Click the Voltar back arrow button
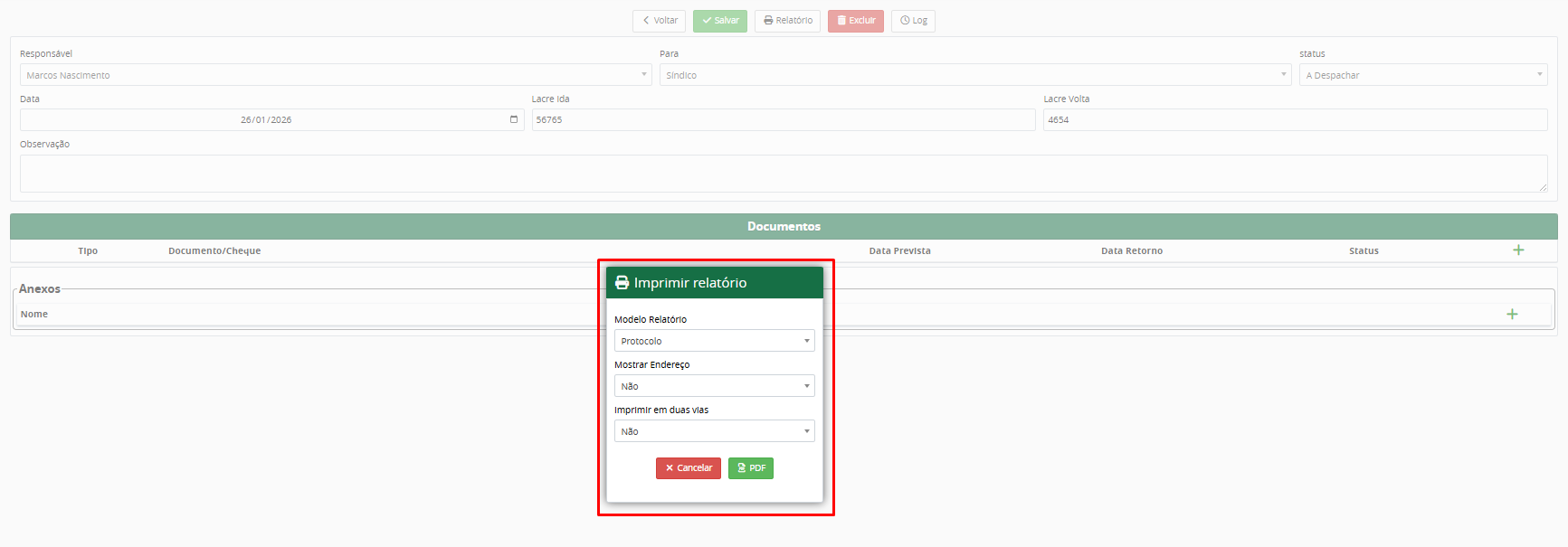Screen dimensions: 1568x547 pos(659,21)
